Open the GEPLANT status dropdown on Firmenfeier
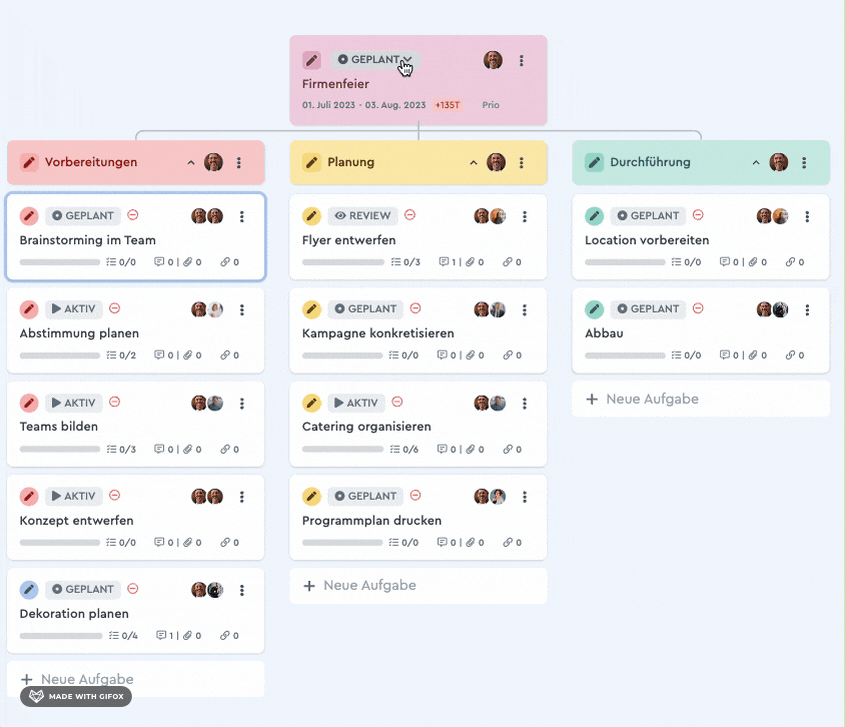 pos(375,60)
